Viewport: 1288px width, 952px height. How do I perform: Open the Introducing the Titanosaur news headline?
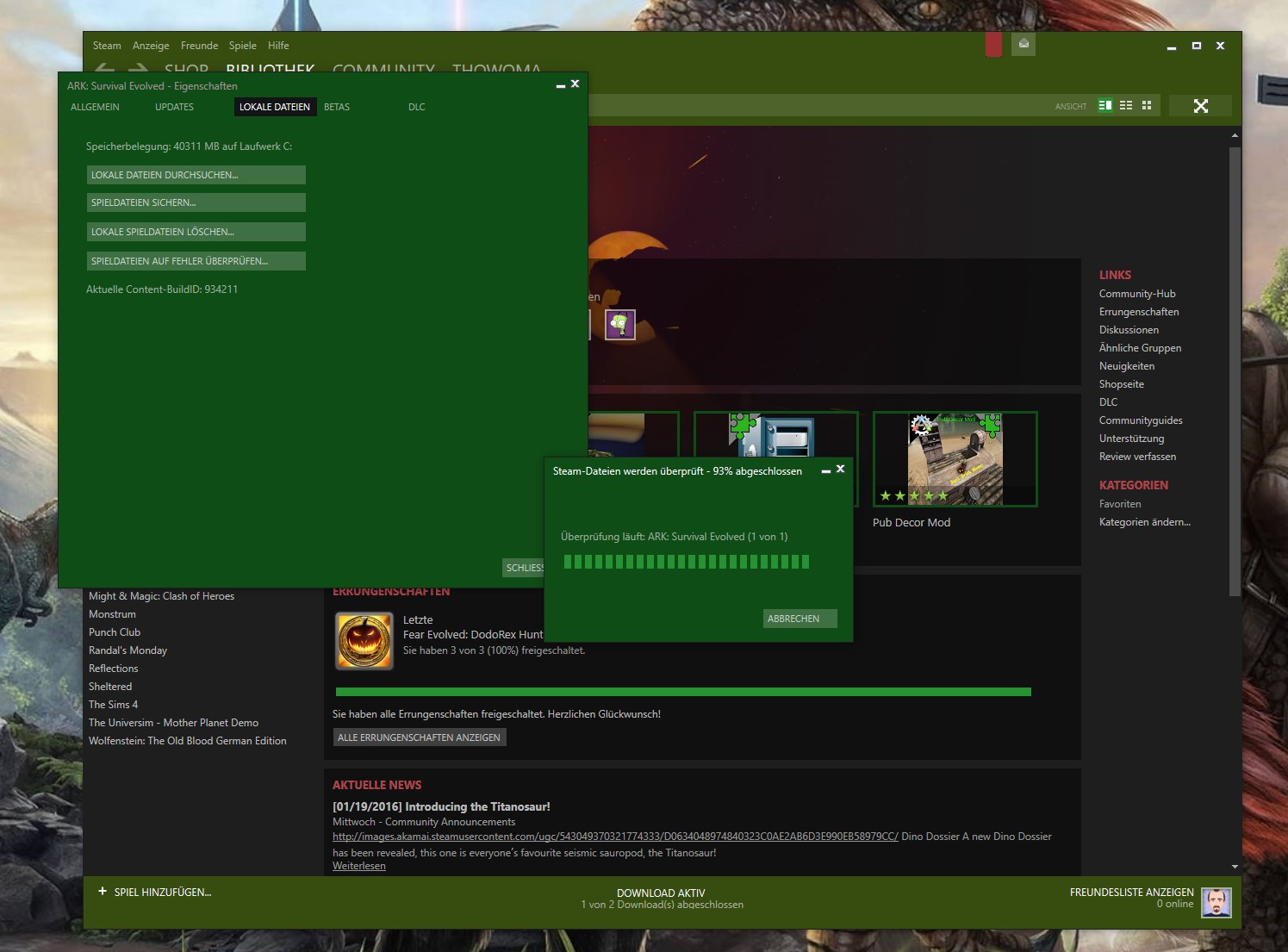pyautogui.click(x=441, y=807)
